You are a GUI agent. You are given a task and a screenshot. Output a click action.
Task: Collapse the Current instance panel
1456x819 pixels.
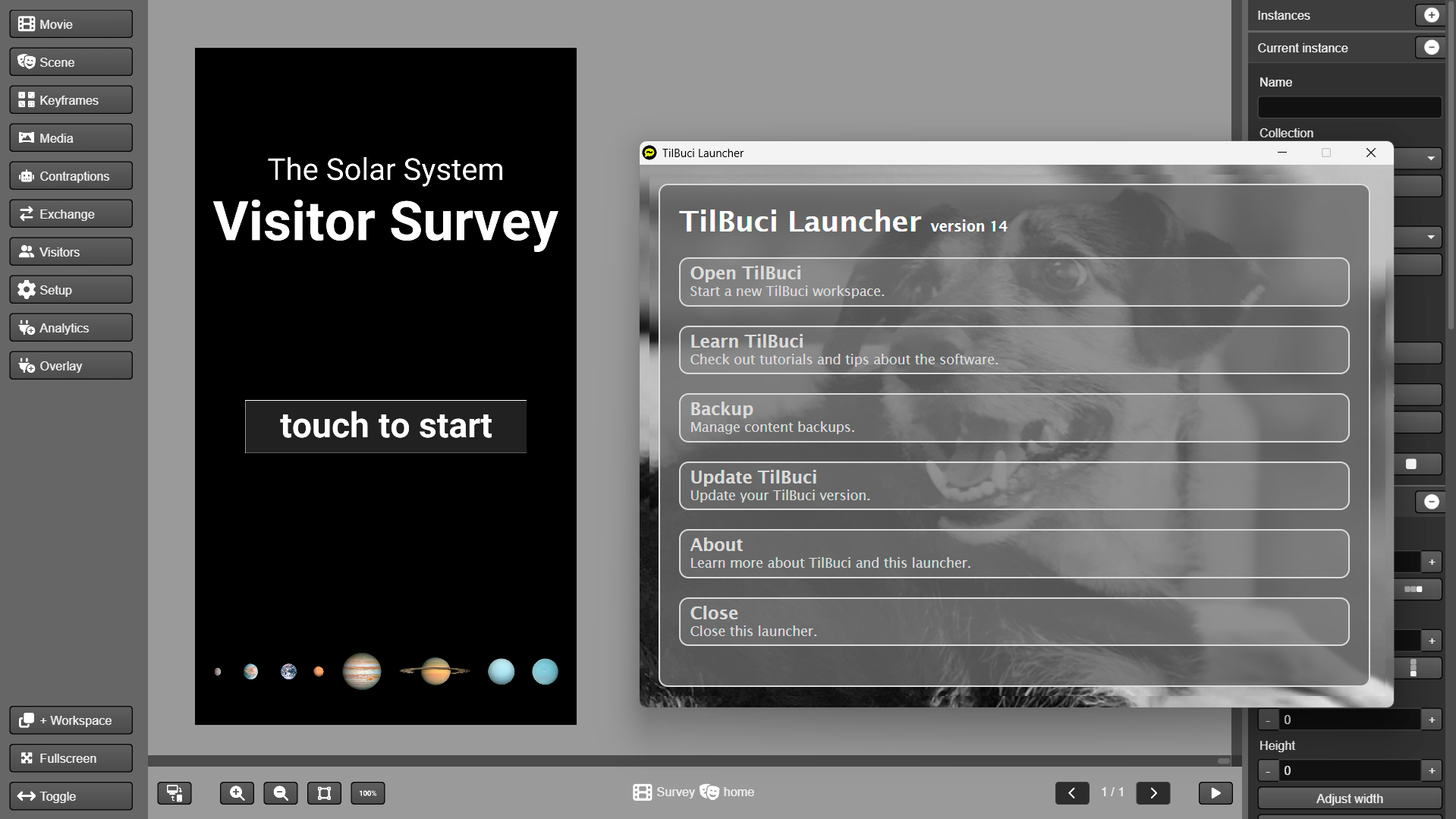tap(1431, 48)
